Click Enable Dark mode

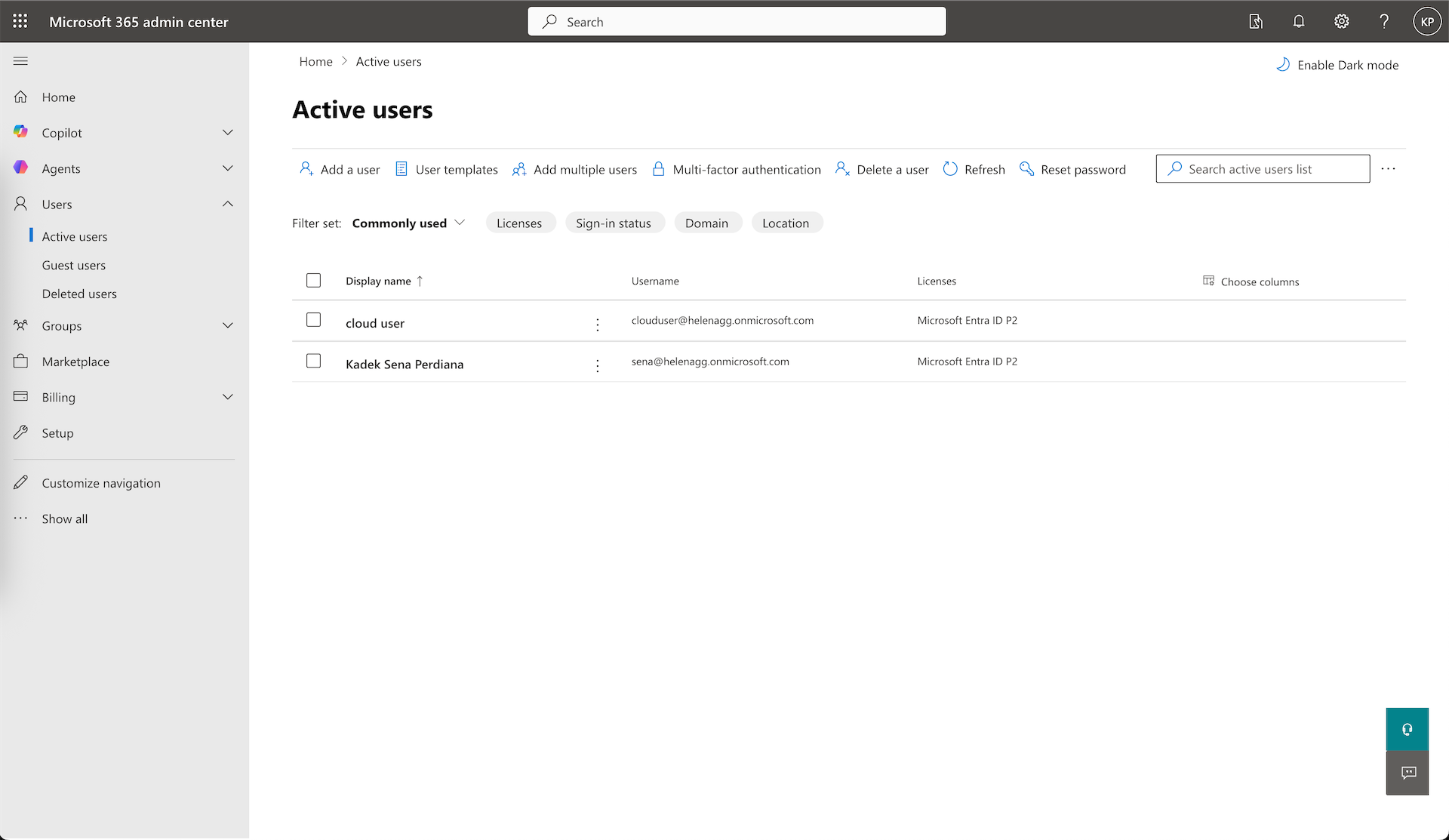point(1337,65)
